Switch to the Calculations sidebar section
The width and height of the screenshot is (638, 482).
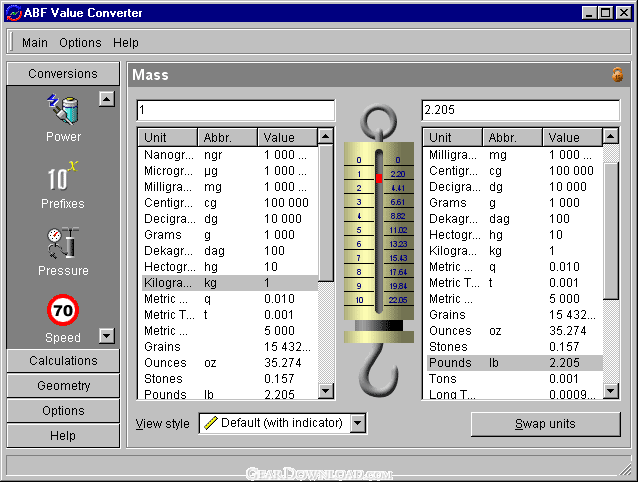pos(63,361)
